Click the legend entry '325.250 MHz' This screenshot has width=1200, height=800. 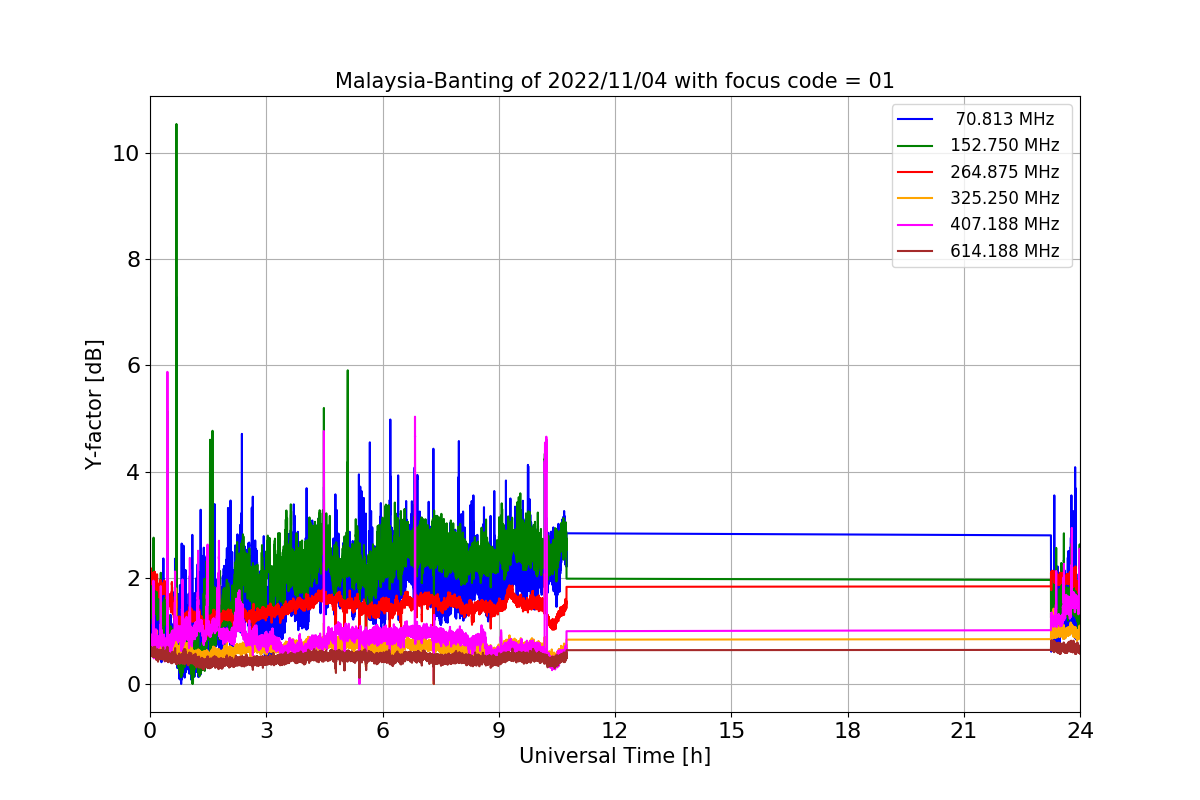(1004, 198)
